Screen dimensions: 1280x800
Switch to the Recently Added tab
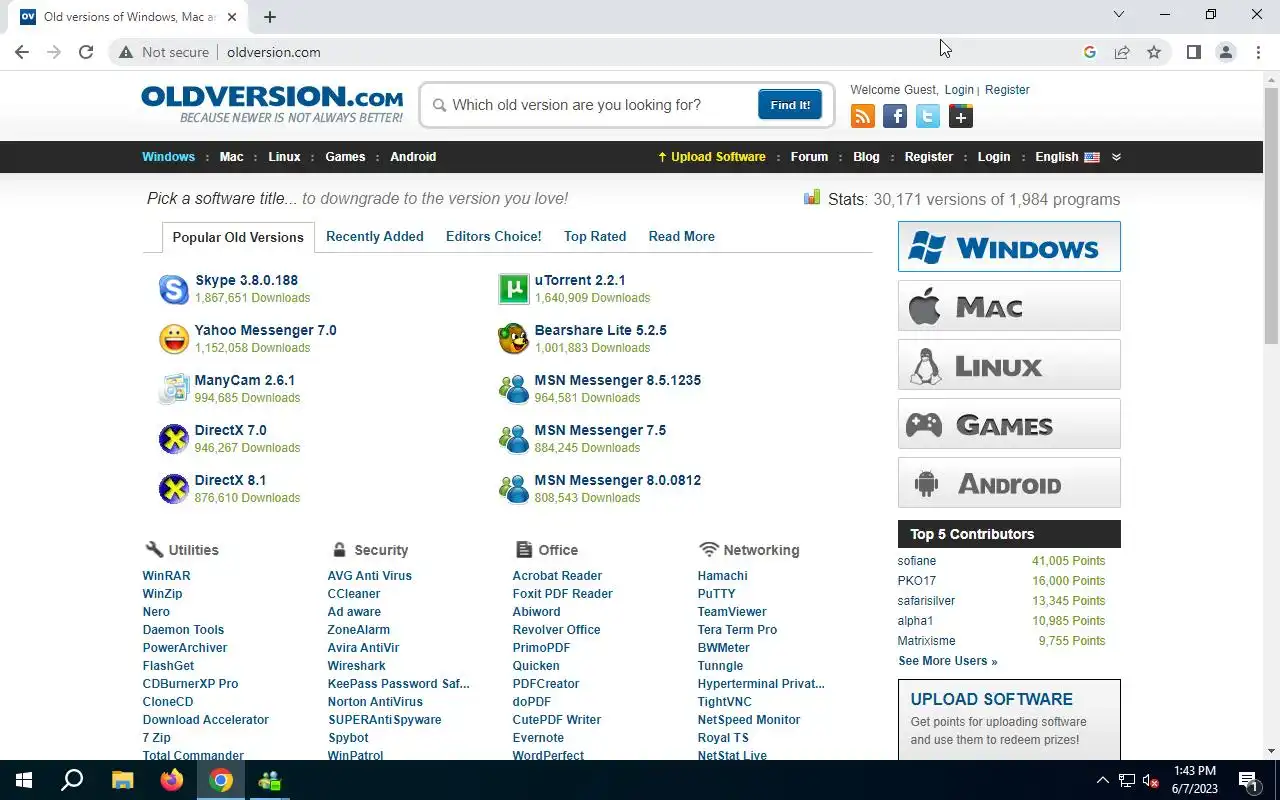(x=375, y=237)
